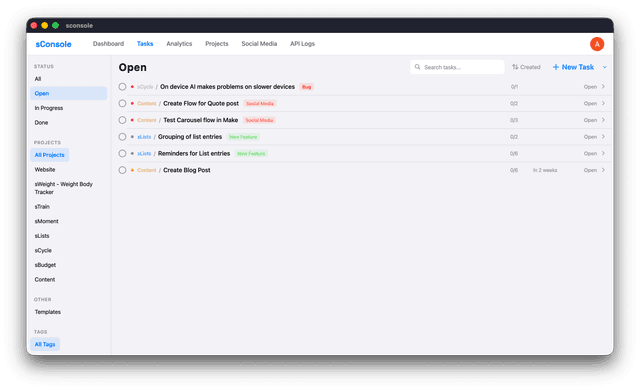This screenshot has width=640, height=390.
Task: Open the Social Media tab
Action: coord(259,44)
